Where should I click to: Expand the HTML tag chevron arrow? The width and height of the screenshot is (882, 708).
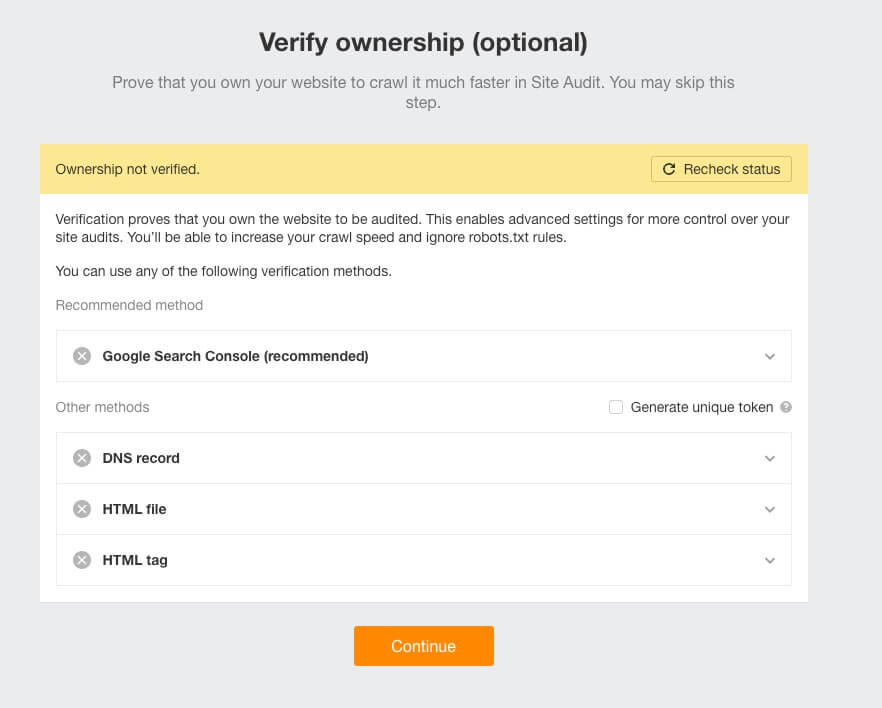(769, 560)
